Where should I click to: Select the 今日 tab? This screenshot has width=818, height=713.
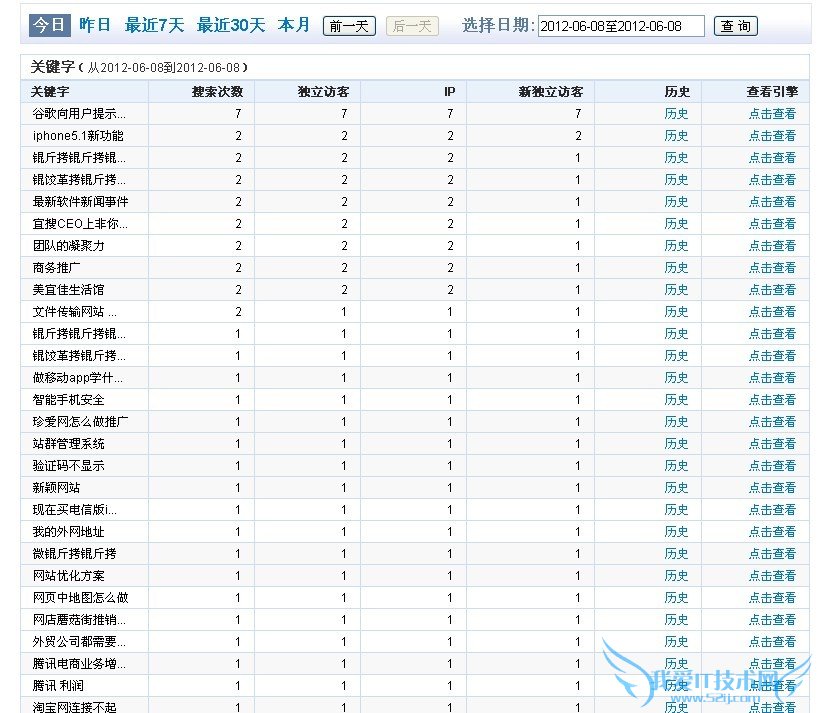click(50, 25)
